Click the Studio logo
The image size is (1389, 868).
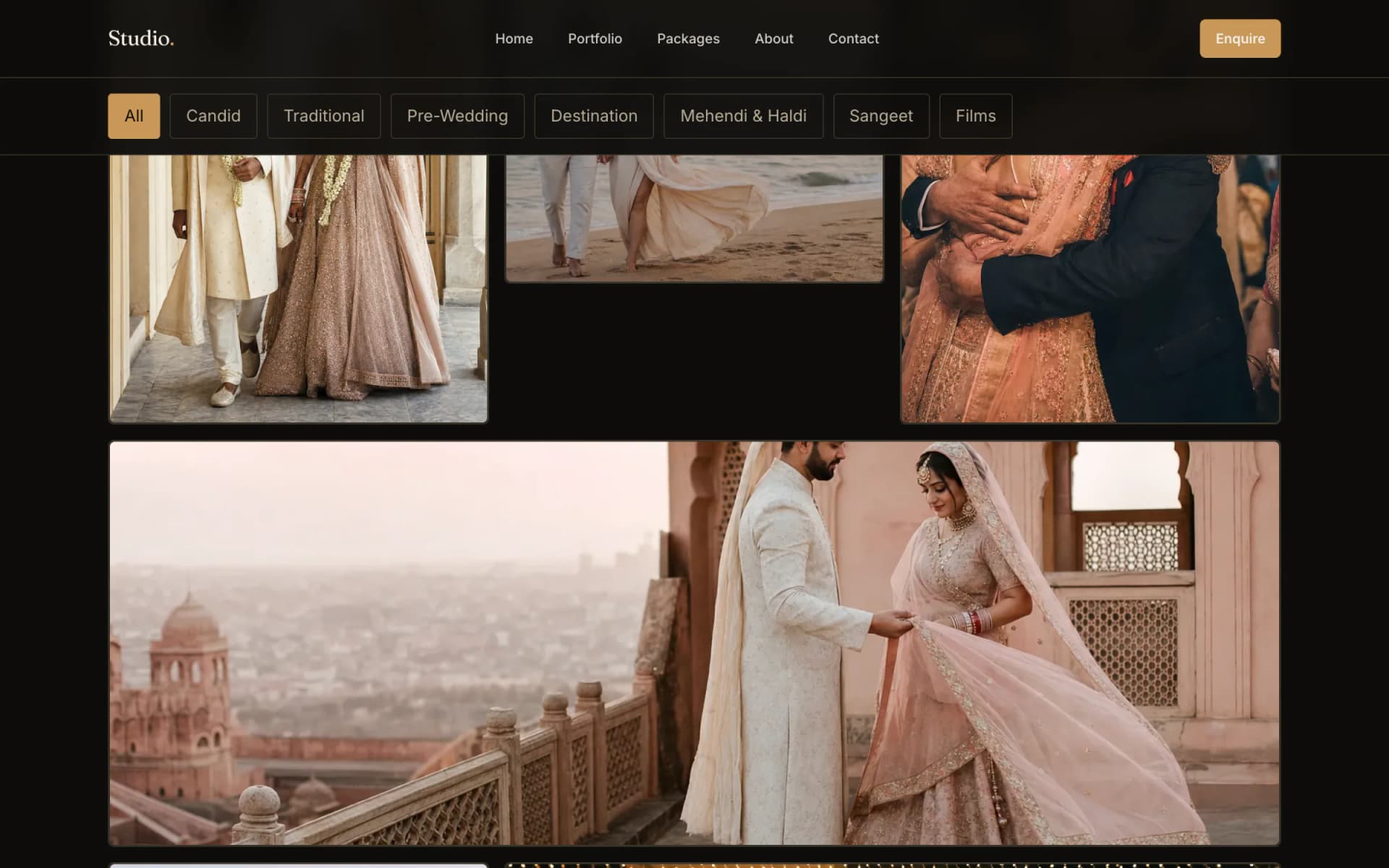141,38
